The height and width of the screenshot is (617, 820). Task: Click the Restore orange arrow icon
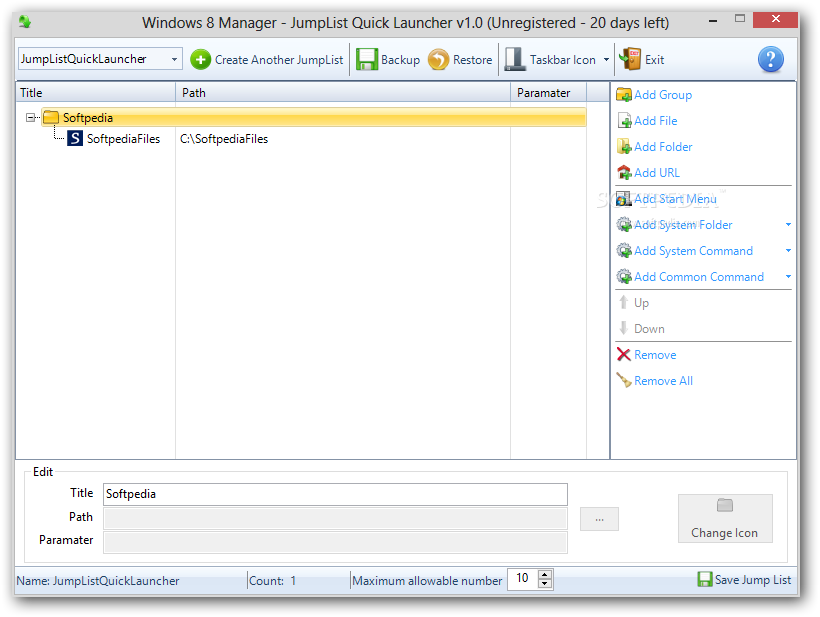[438, 60]
